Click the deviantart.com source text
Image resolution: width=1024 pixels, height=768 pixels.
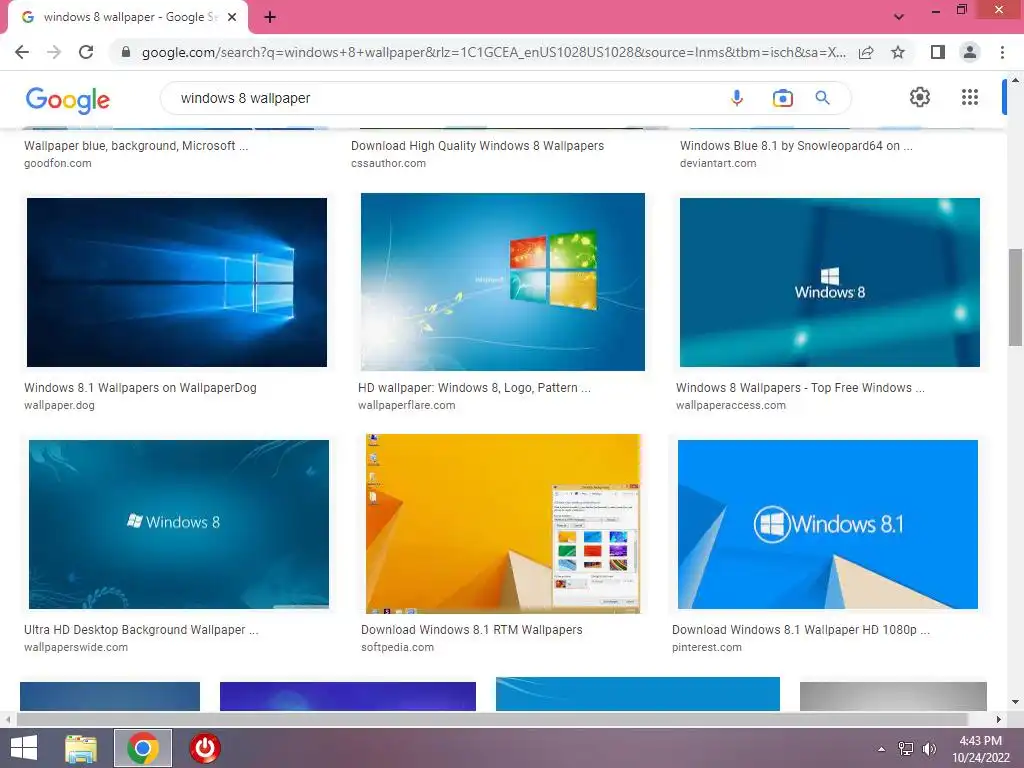point(718,163)
